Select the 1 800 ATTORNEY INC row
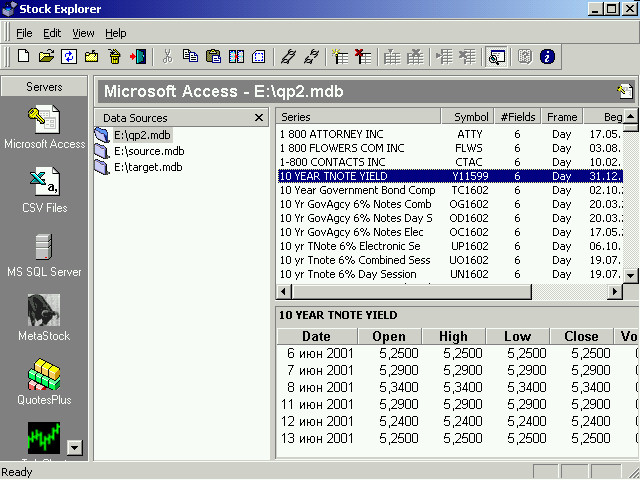 pos(450,134)
